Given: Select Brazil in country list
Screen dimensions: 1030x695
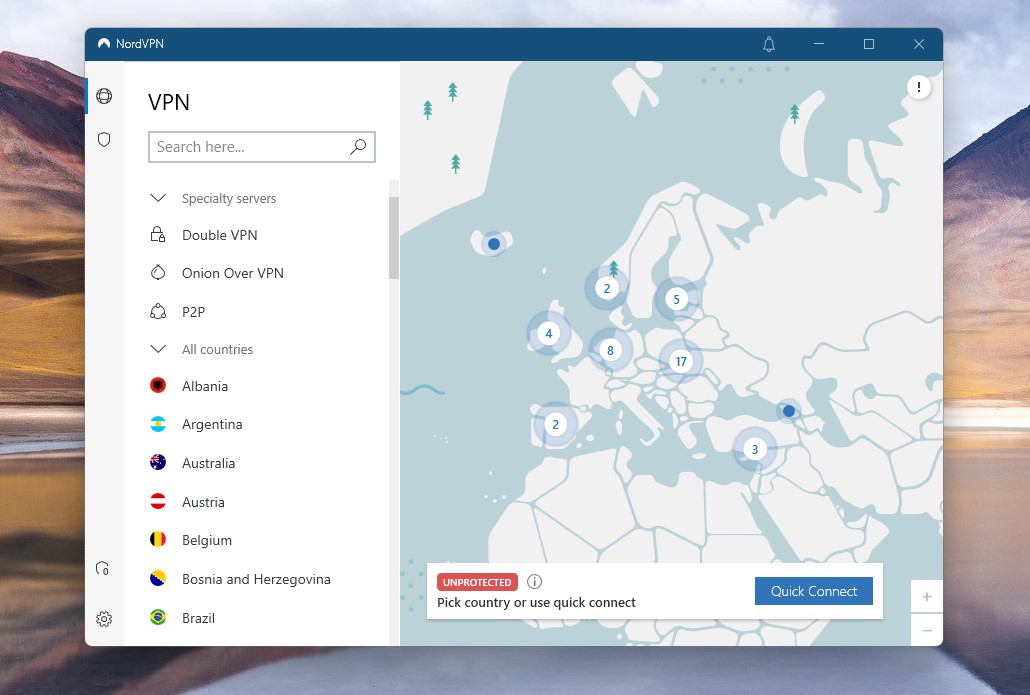Looking at the screenshot, I should pos(198,618).
